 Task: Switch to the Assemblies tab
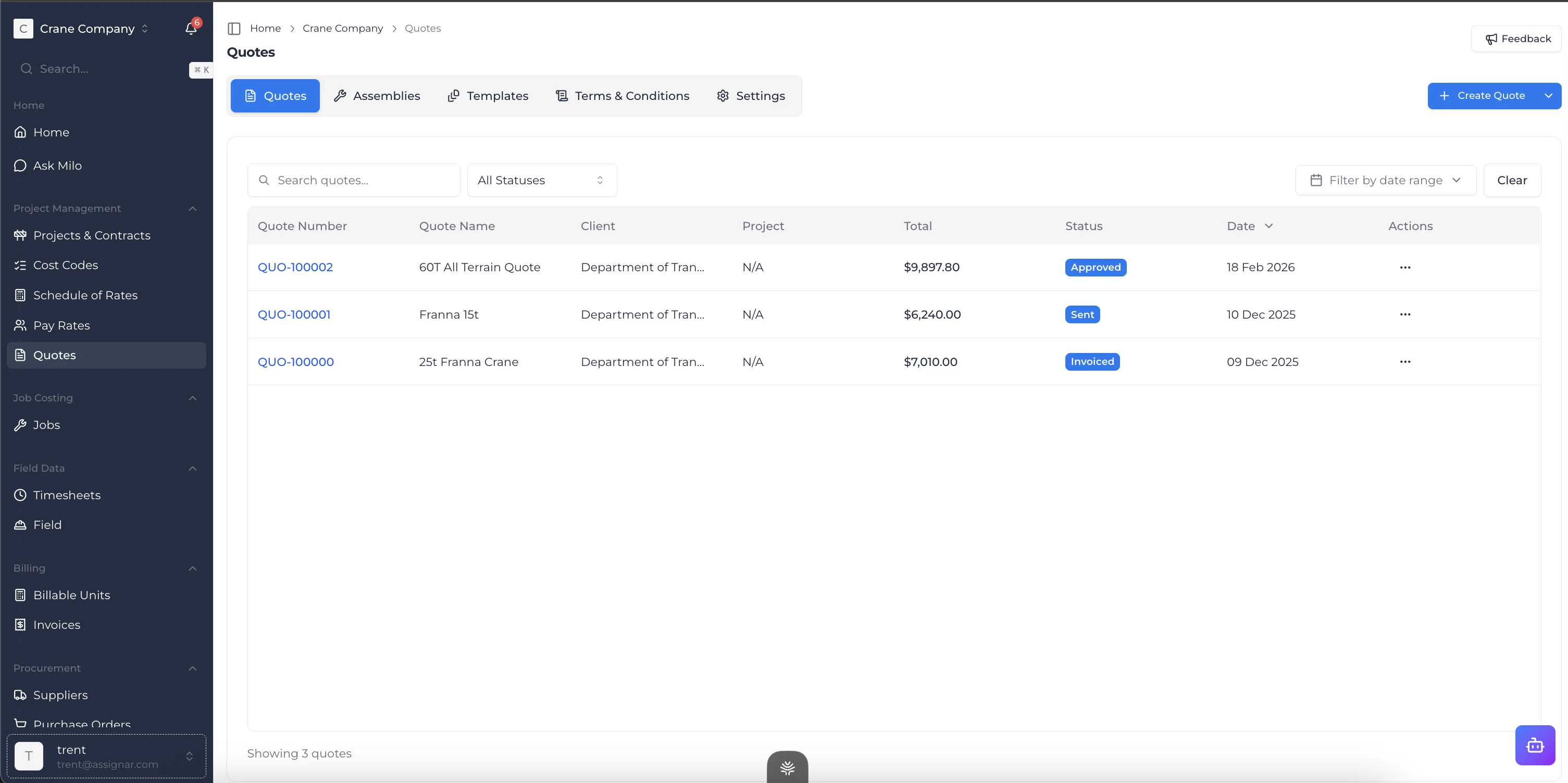point(377,95)
